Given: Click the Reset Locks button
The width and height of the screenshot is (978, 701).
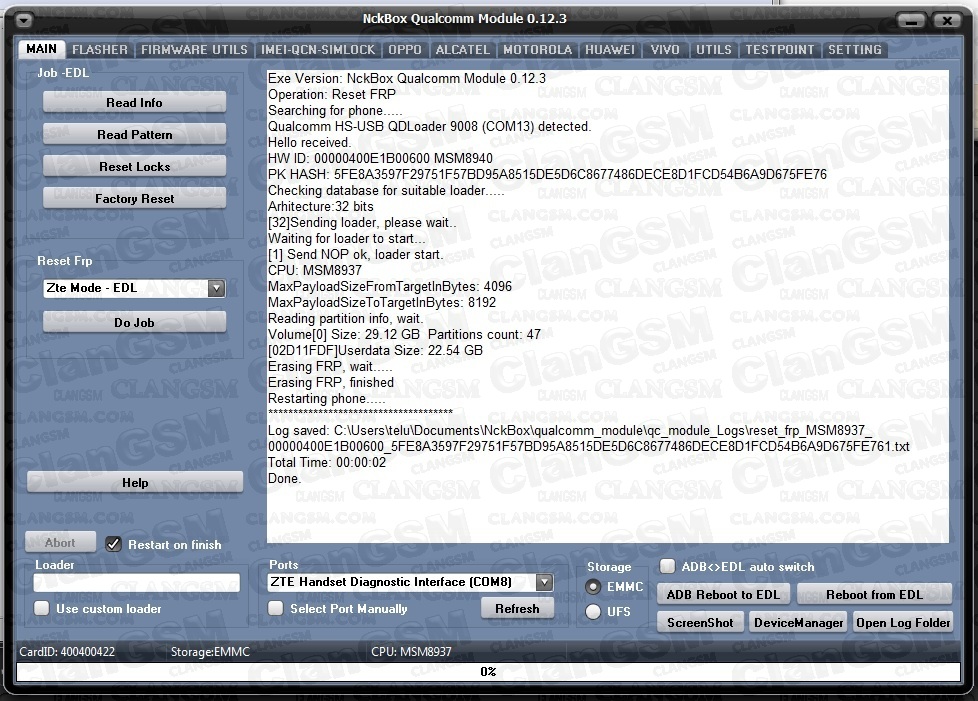Looking at the screenshot, I should click(x=134, y=167).
